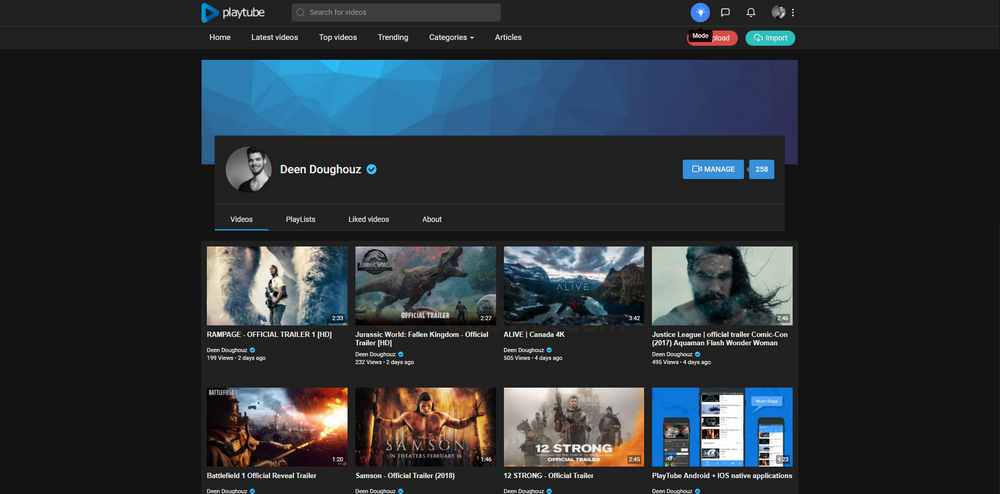
Task: Click the user avatar in header
Action: tap(778, 12)
